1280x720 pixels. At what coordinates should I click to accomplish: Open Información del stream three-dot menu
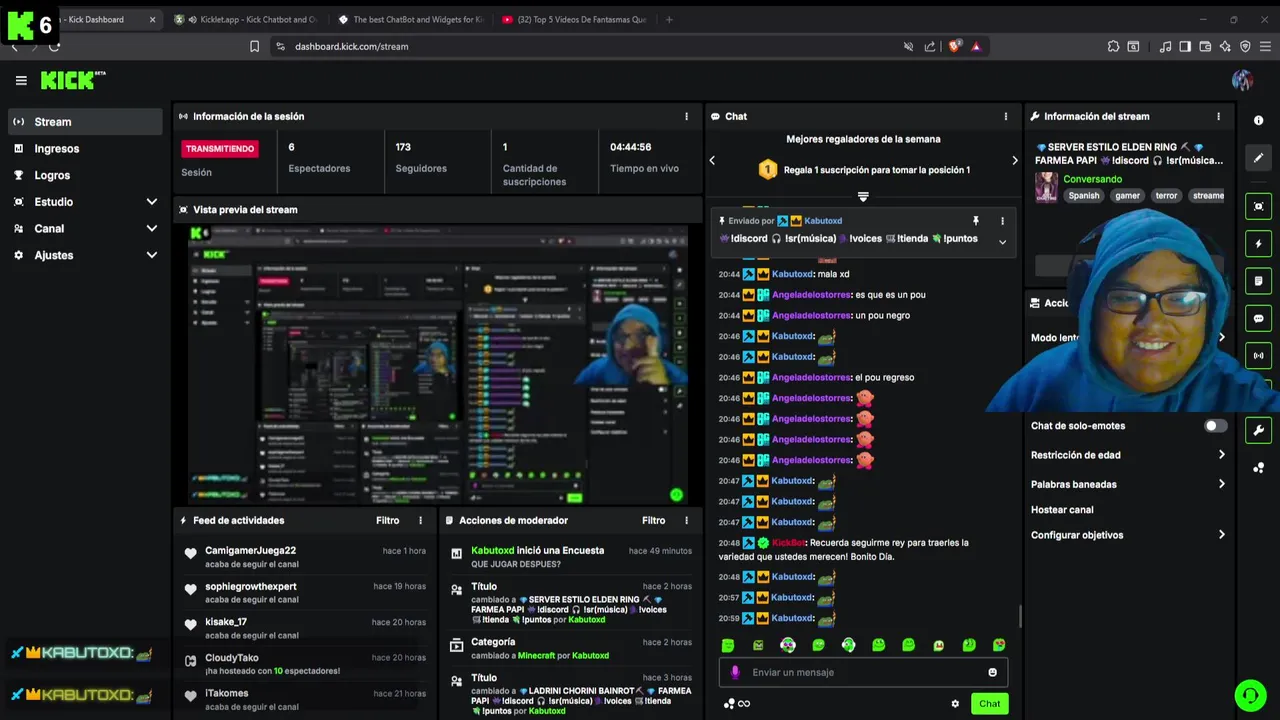click(x=1218, y=116)
